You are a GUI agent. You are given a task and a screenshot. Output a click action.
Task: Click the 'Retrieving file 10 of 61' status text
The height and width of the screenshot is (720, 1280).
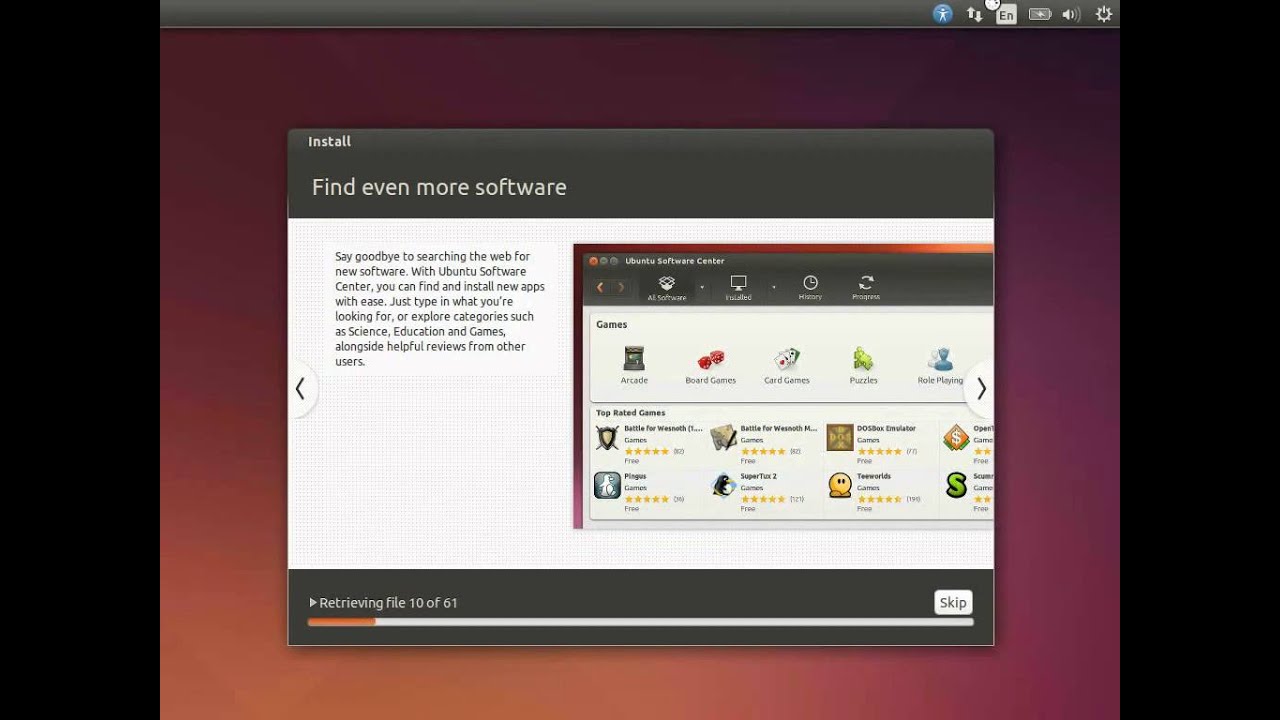[388, 603]
